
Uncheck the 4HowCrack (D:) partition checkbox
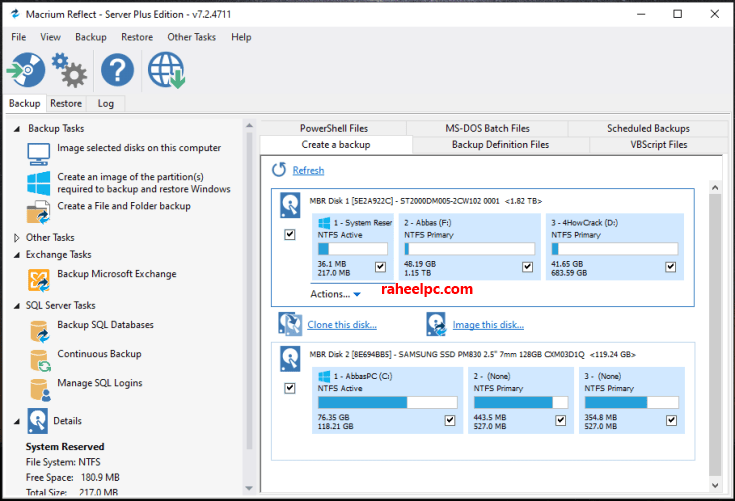(670, 267)
